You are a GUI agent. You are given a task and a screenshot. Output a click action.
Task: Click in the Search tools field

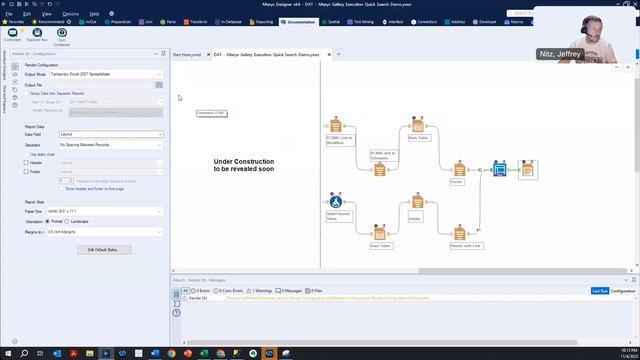(520, 13)
